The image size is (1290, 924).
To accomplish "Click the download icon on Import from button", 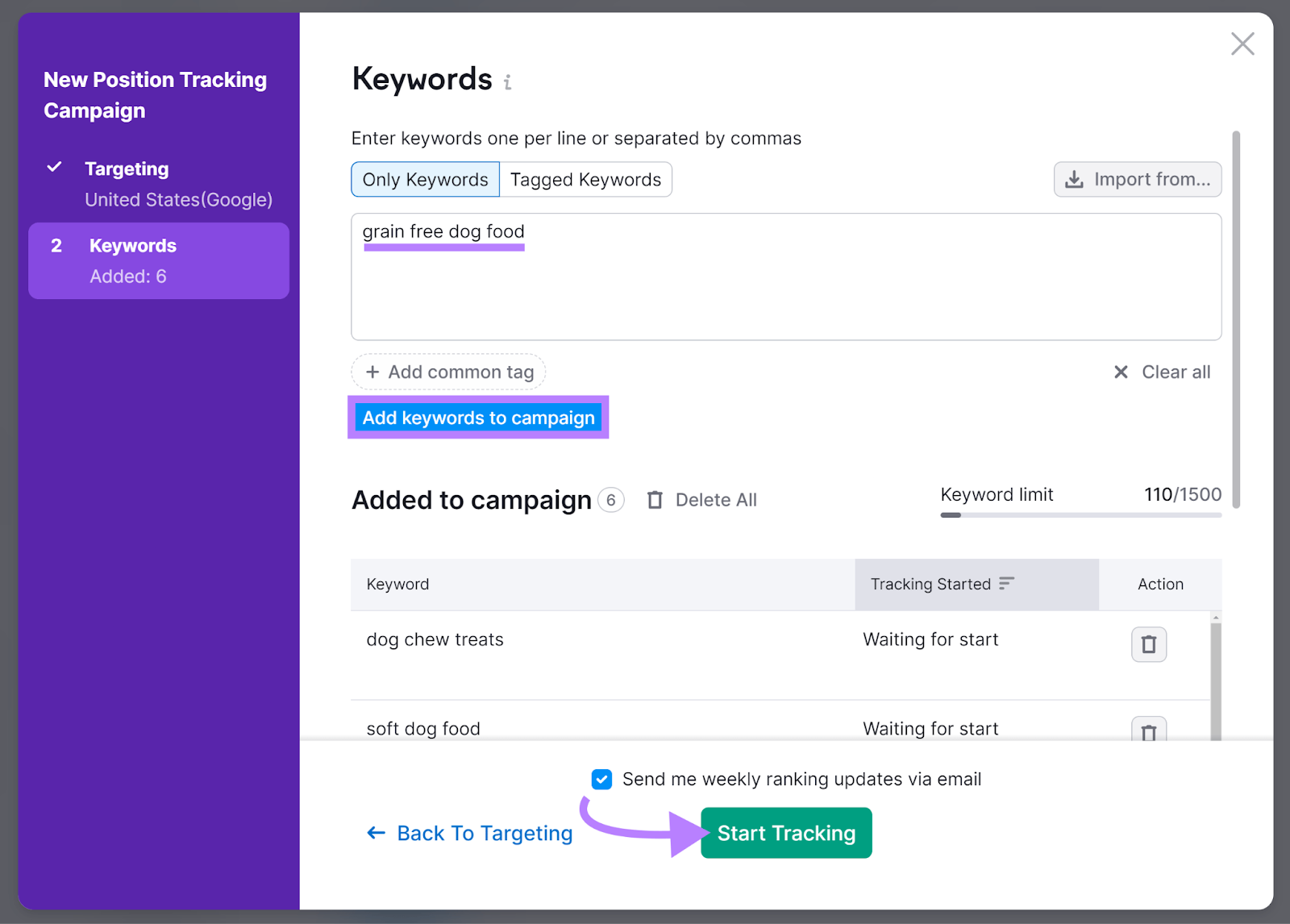I will [1075, 179].
